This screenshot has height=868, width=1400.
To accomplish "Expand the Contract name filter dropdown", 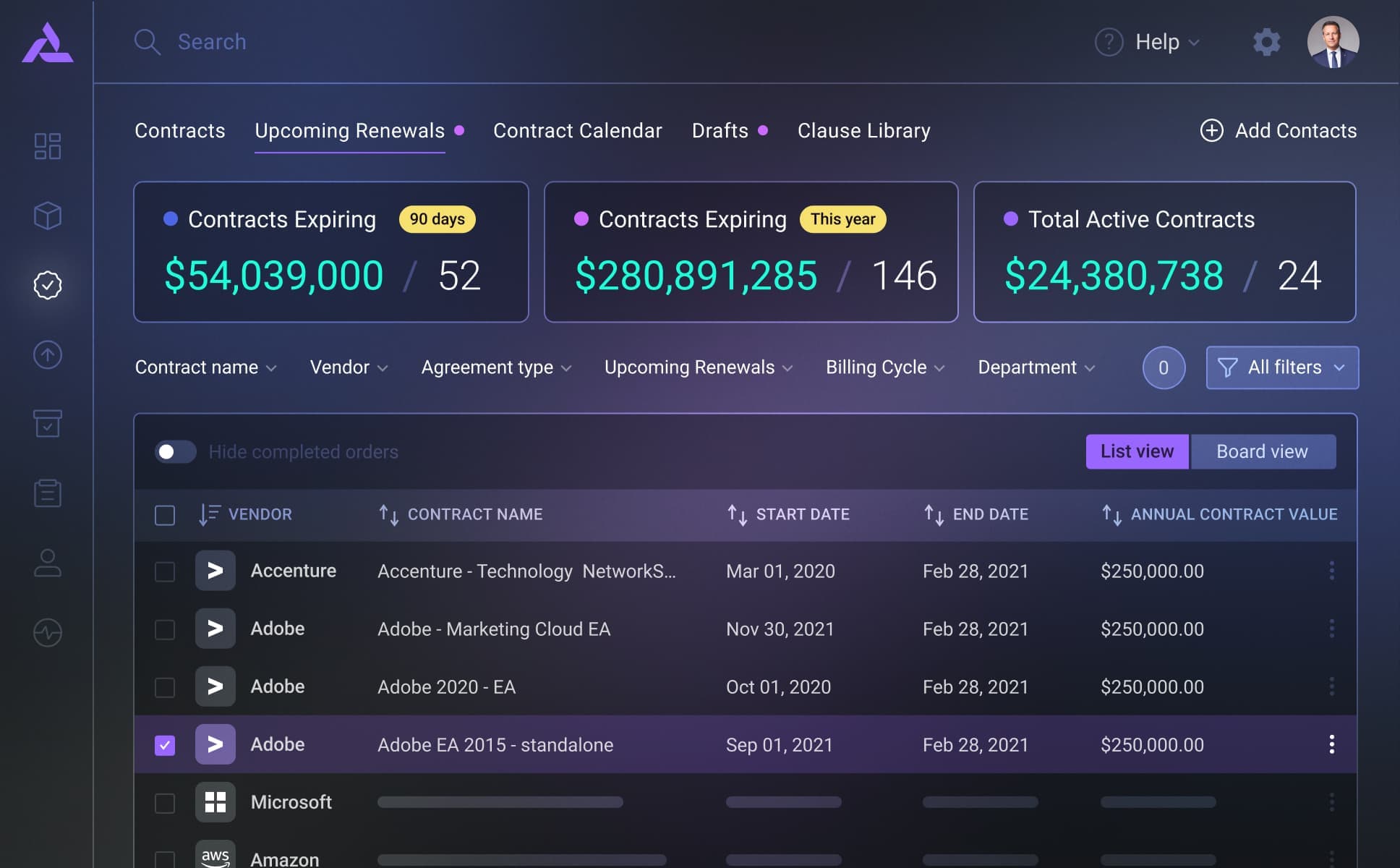I will pos(205,367).
